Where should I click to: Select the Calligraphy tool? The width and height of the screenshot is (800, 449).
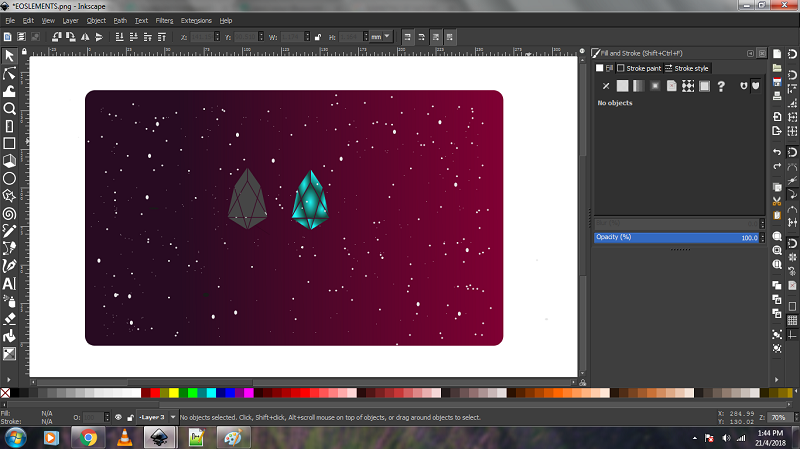(9, 266)
